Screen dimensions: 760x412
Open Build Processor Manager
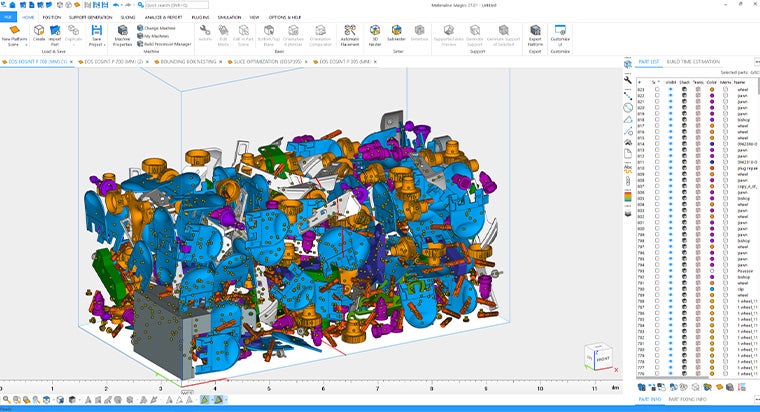[x=164, y=44]
